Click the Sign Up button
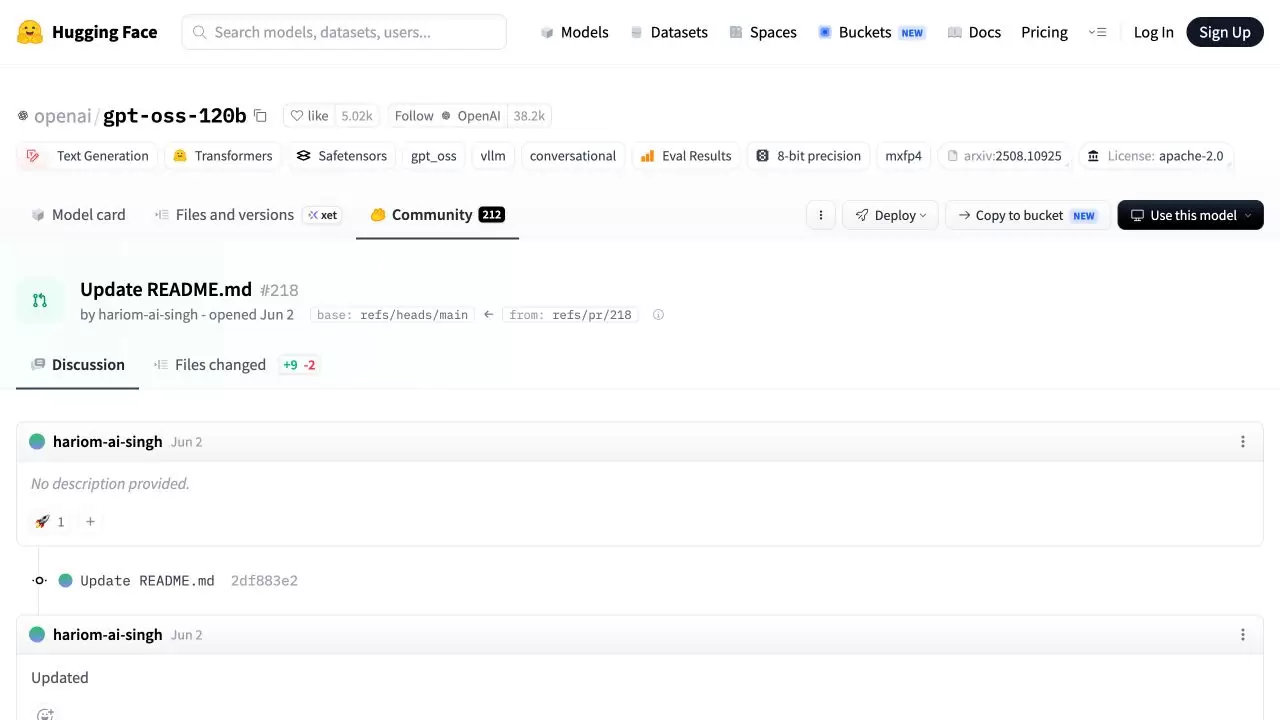The image size is (1280, 720). [1225, 32]
